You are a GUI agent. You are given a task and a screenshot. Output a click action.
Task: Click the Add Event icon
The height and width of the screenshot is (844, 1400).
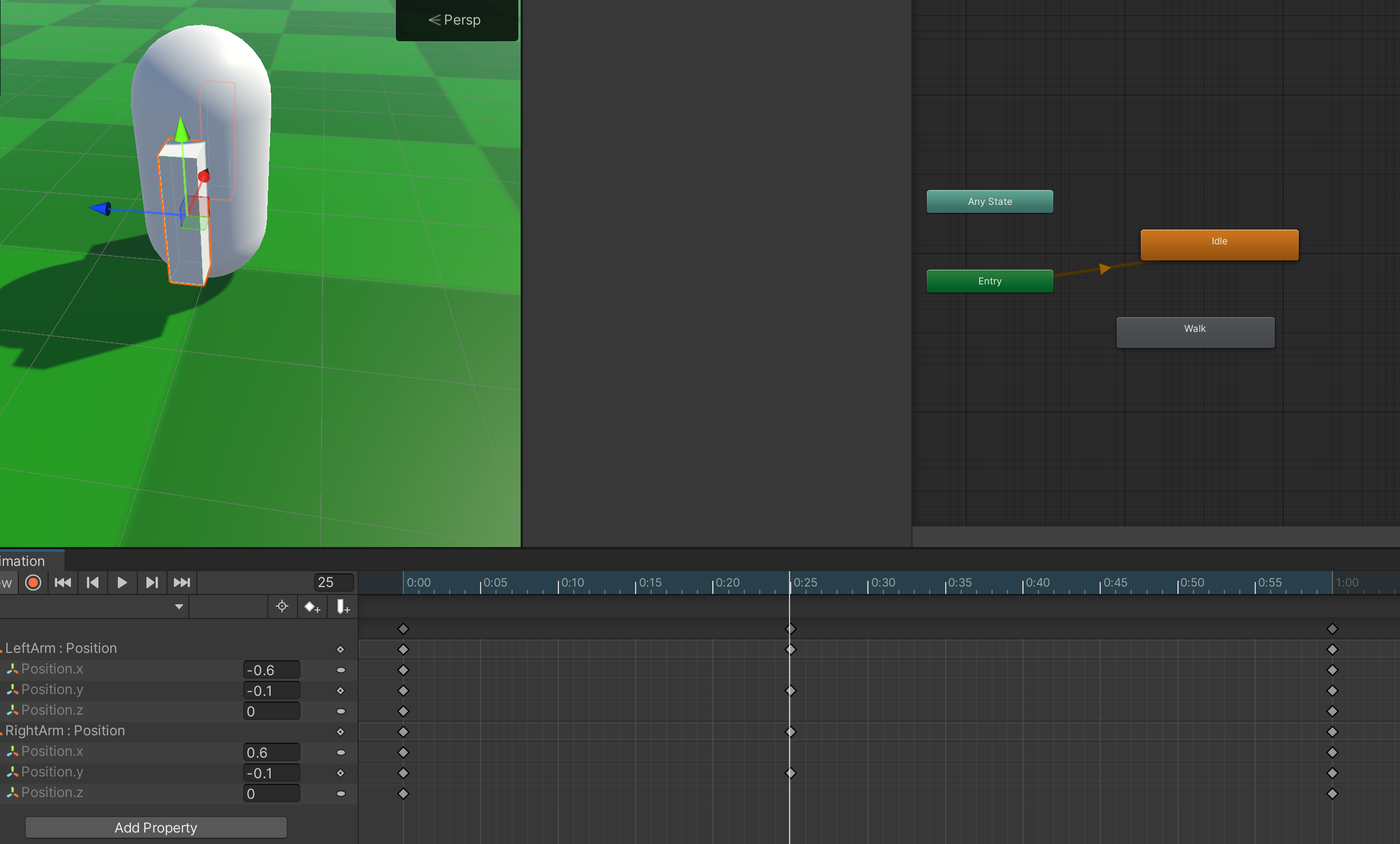(343, 607)
